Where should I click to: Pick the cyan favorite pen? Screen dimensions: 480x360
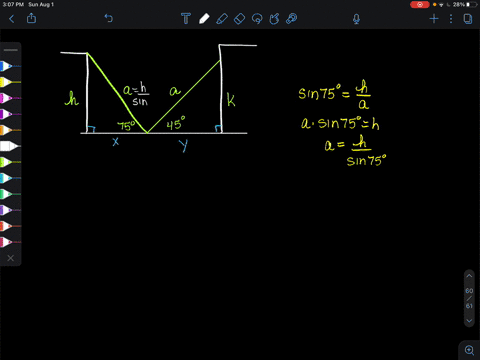pos(10,178)
